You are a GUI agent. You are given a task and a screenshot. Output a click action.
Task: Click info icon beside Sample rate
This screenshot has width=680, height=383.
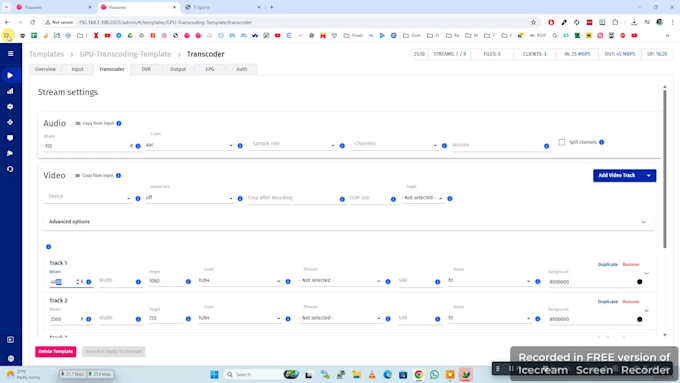pyautogui.click(x=342, y=146)
